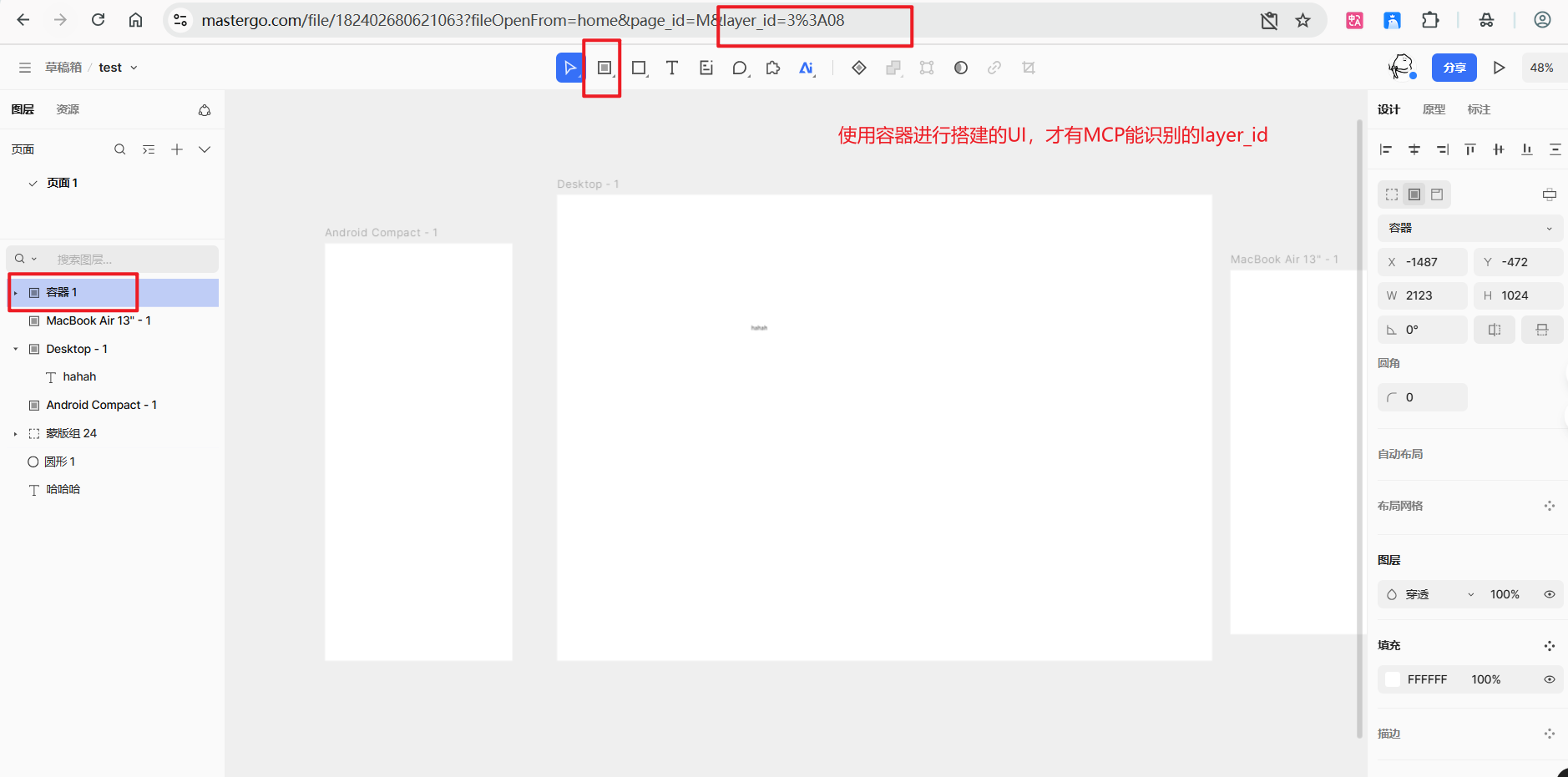Open the AI tool in toolbar
This screenshot has width=1568, height=777.
807,68
